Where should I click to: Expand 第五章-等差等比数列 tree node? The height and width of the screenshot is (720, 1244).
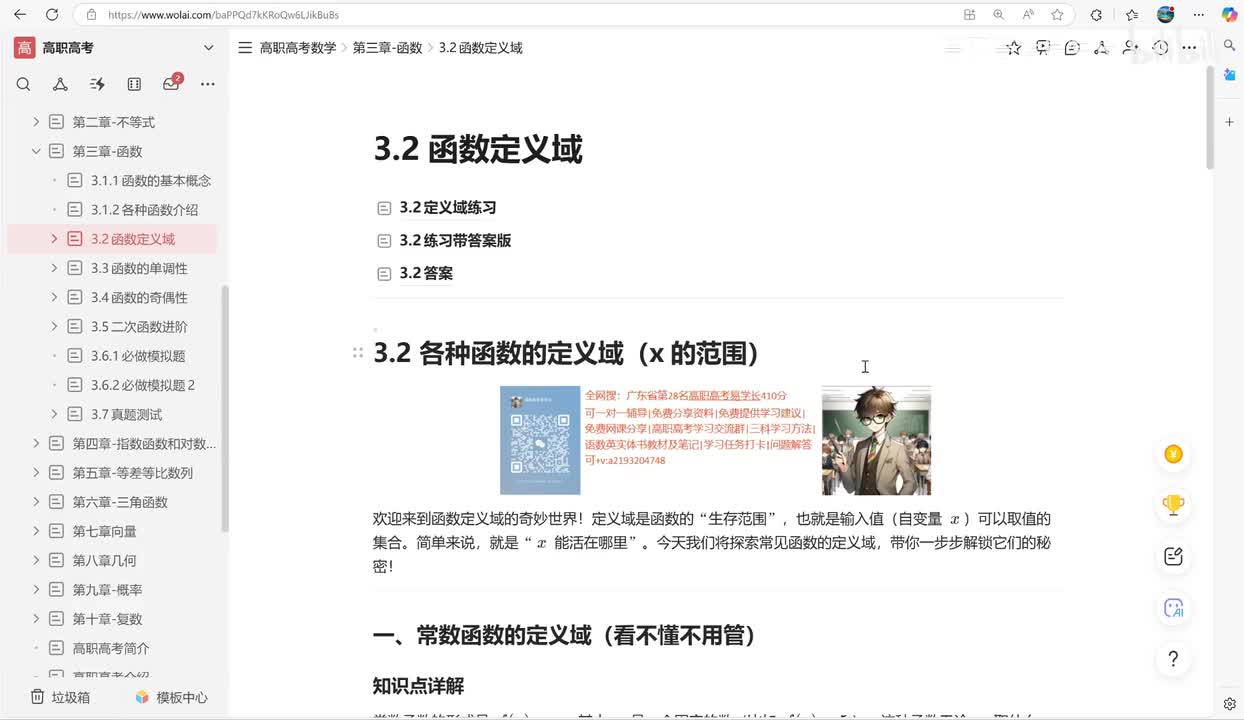(36, 472)
